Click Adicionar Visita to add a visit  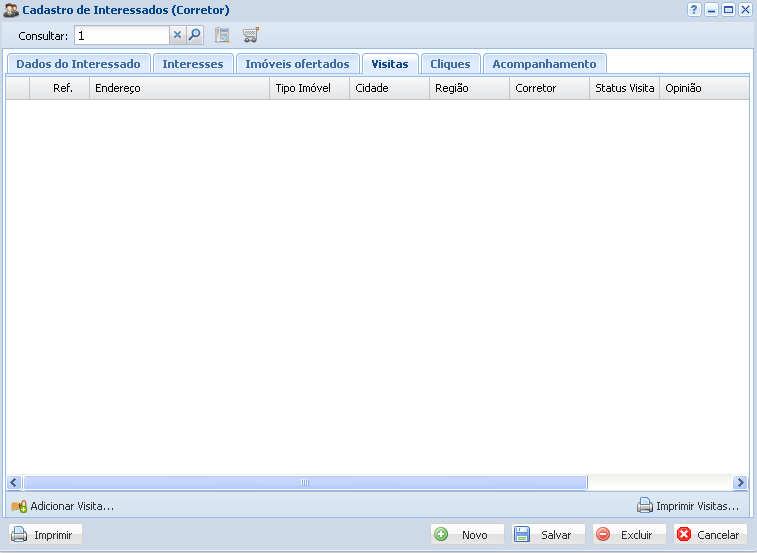62,506
